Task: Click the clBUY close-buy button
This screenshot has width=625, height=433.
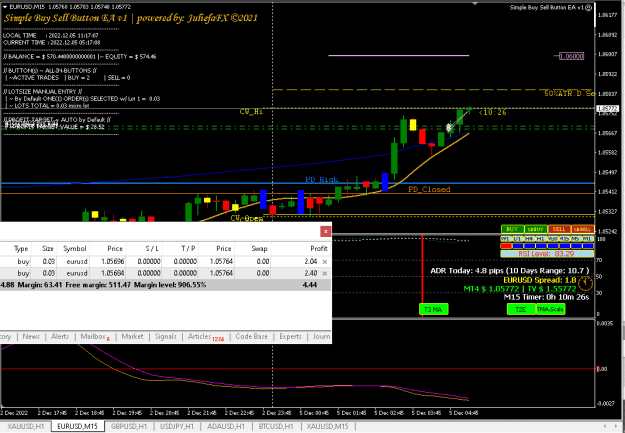Action: pyautogui.click(x=536, y=229)
